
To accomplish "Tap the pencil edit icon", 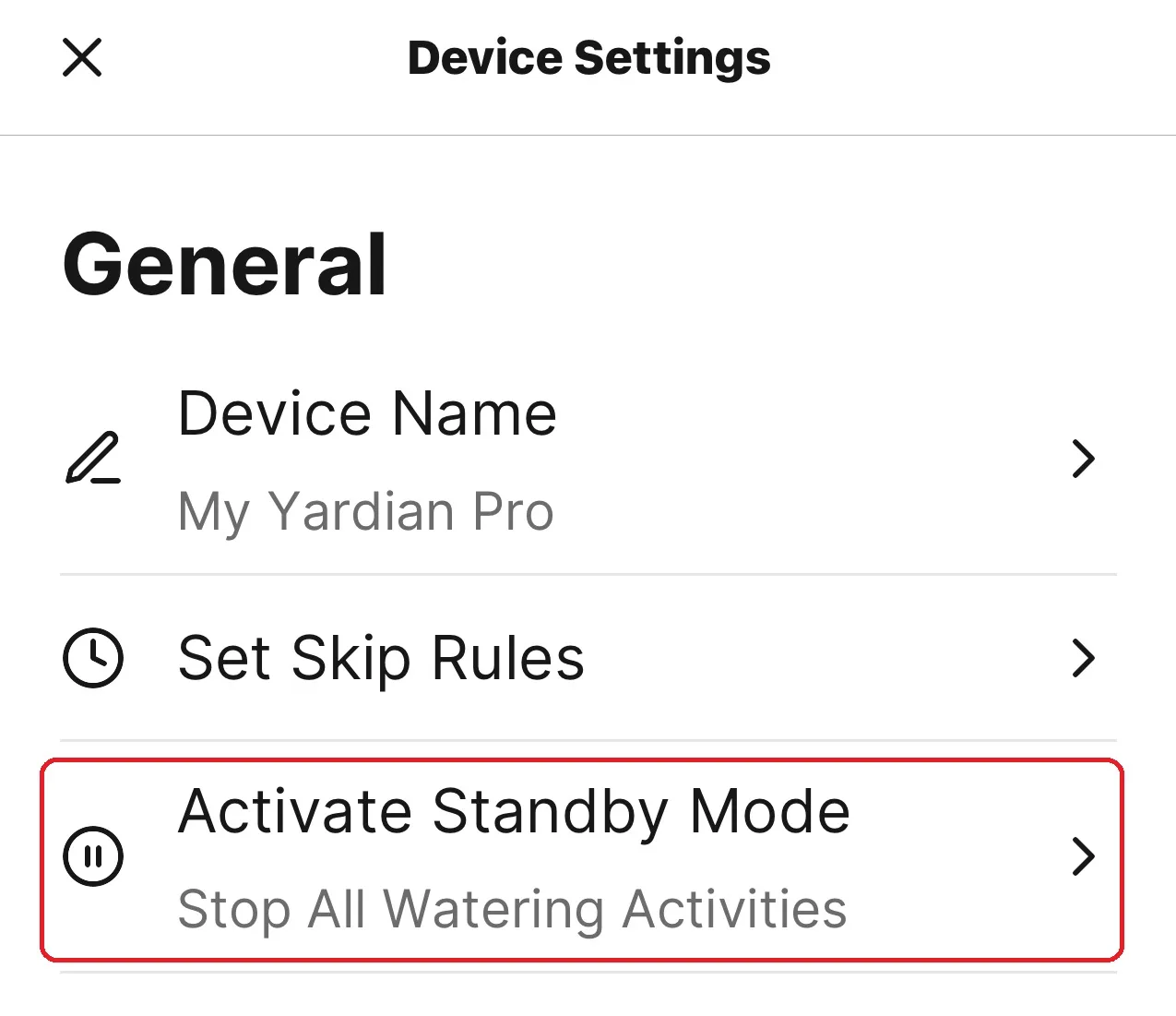I will [93, 458].
